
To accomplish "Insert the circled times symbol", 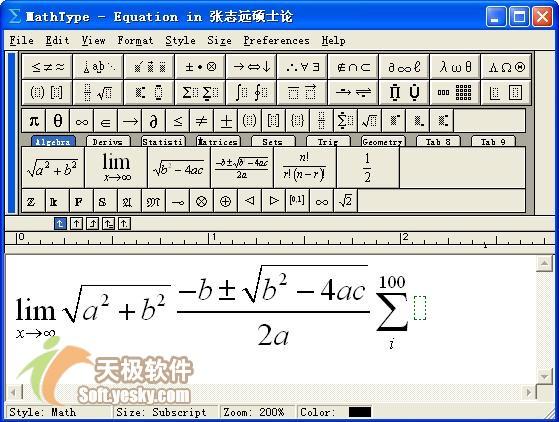I will click(201, 201).
